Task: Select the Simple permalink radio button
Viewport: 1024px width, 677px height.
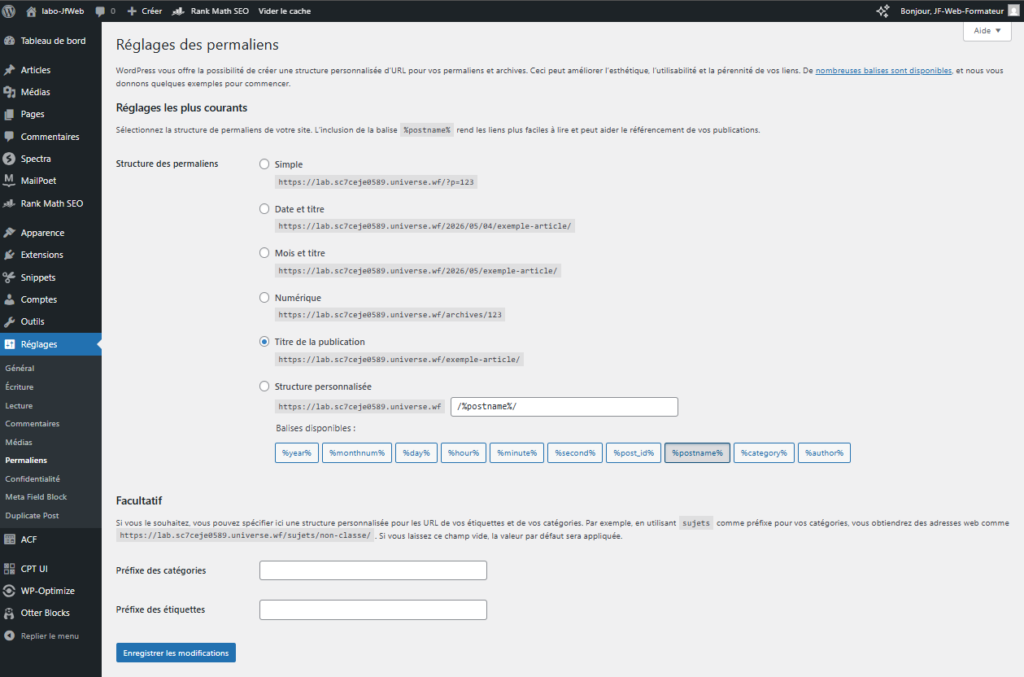Action: [x=264, y=164]
